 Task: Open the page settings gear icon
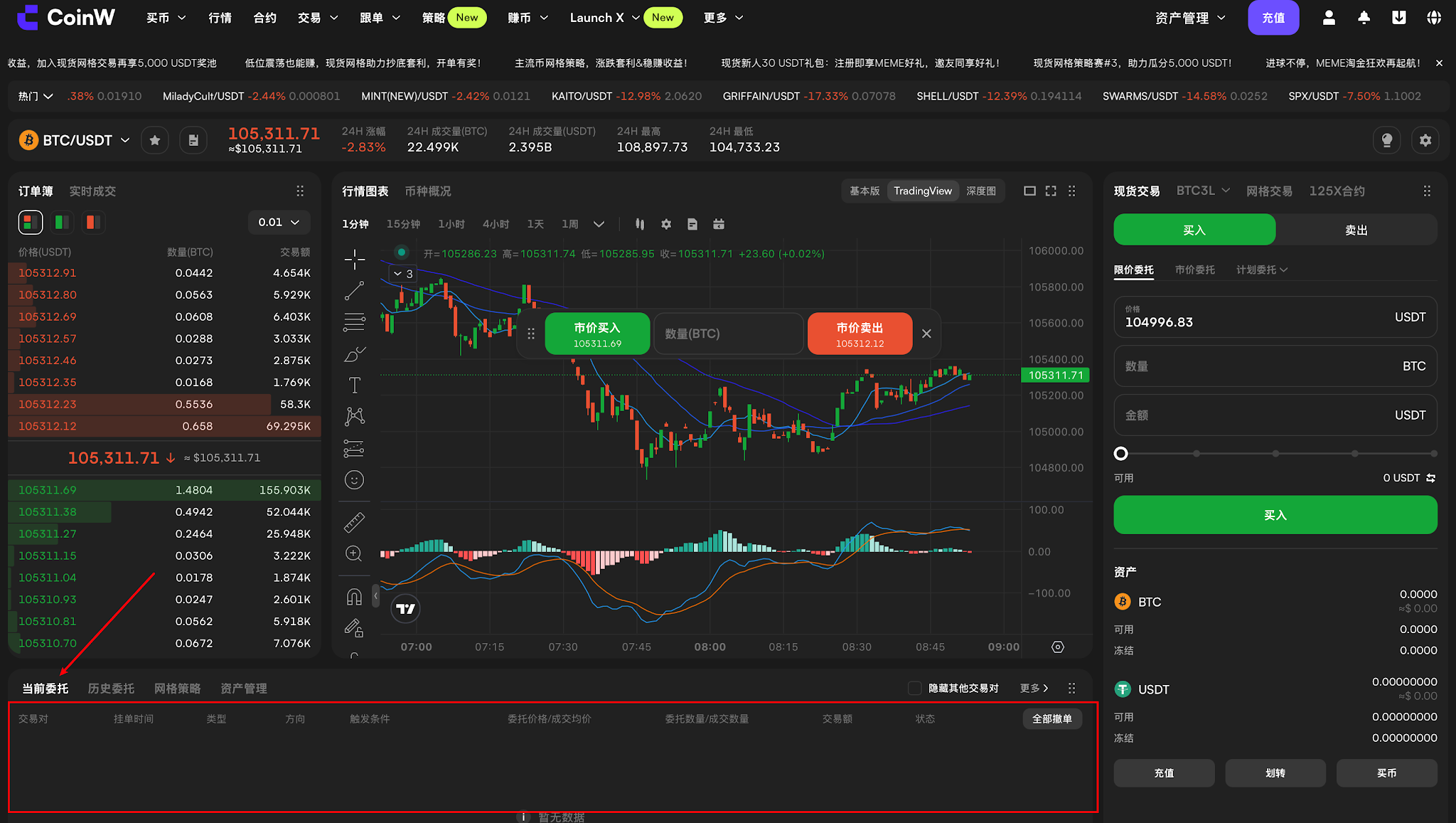point(1425,140)
